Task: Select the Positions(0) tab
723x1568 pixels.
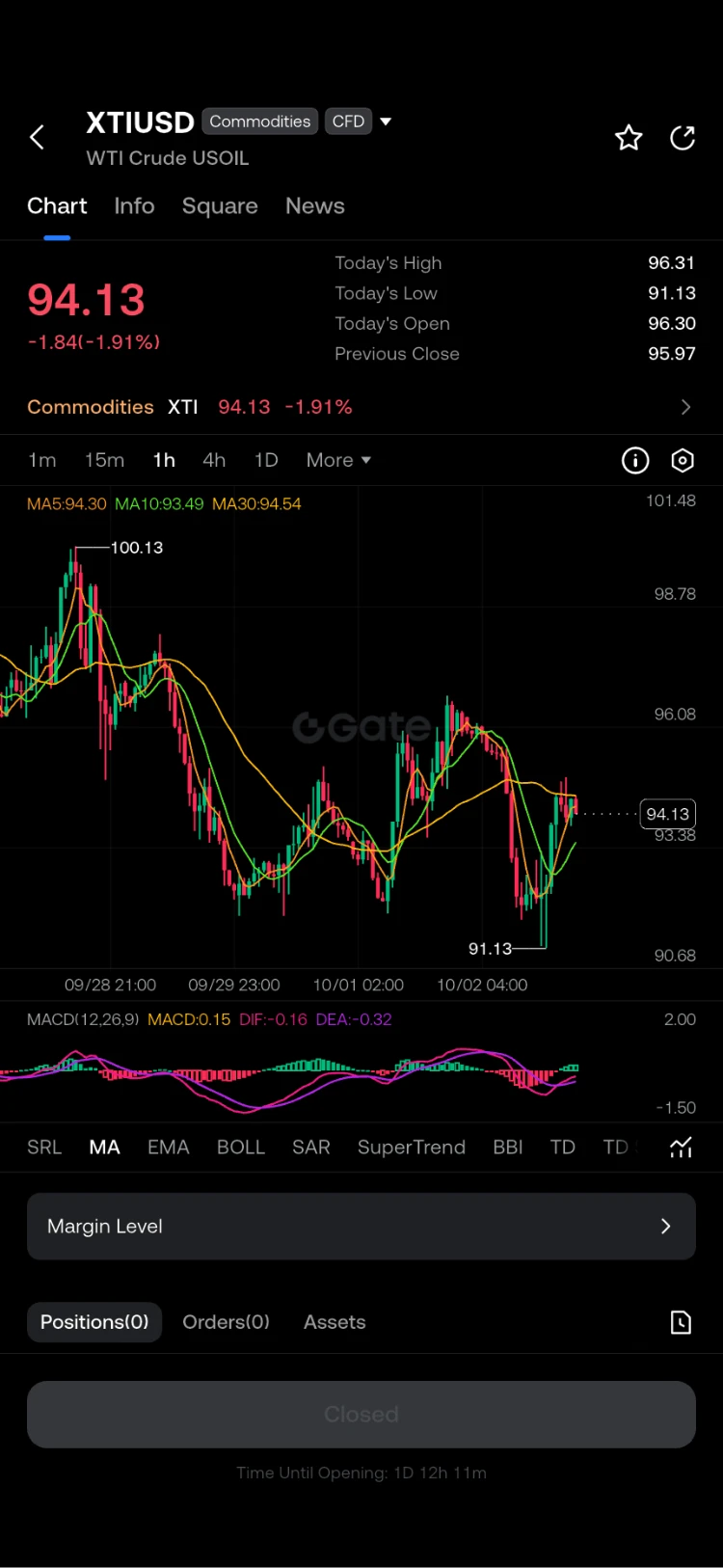Action: point(94,1322)
